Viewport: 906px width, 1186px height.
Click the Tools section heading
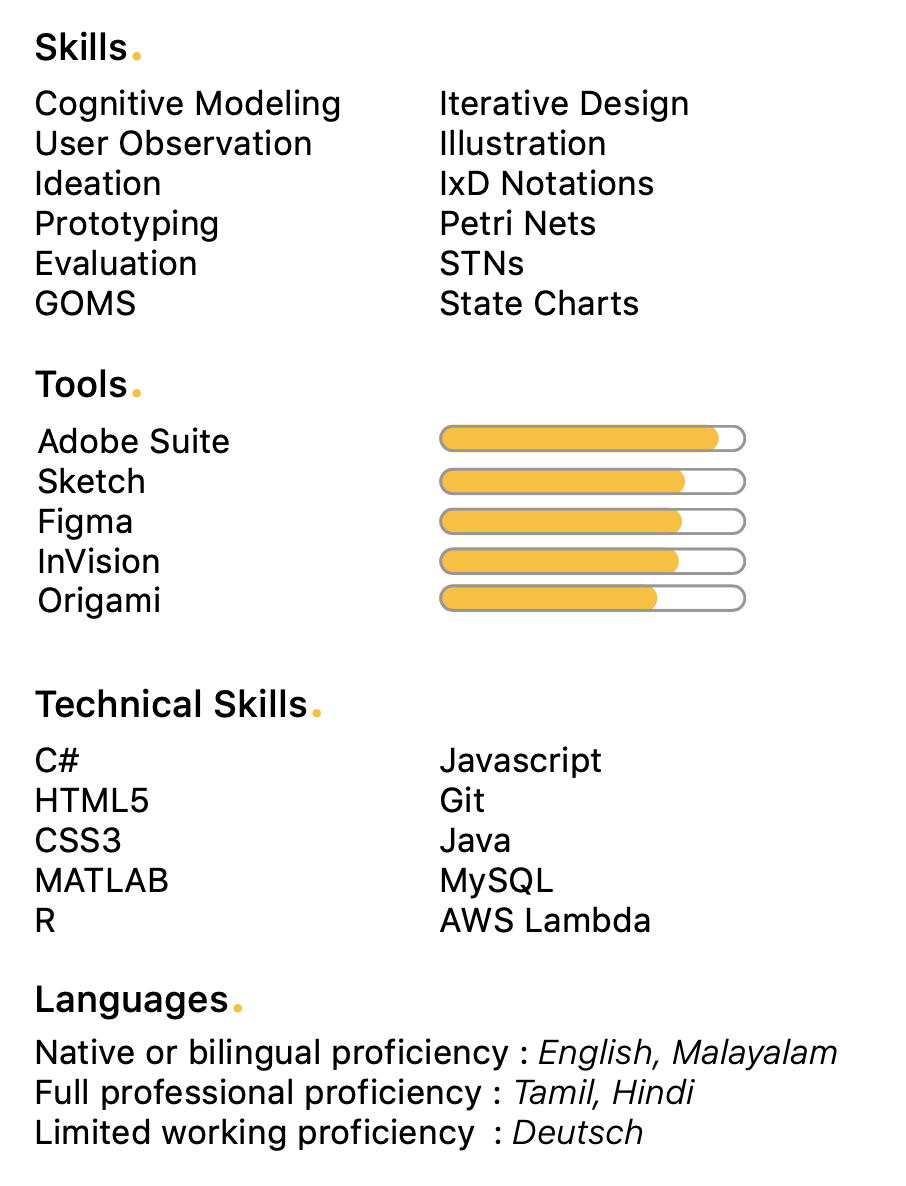(x=81, y=385)
